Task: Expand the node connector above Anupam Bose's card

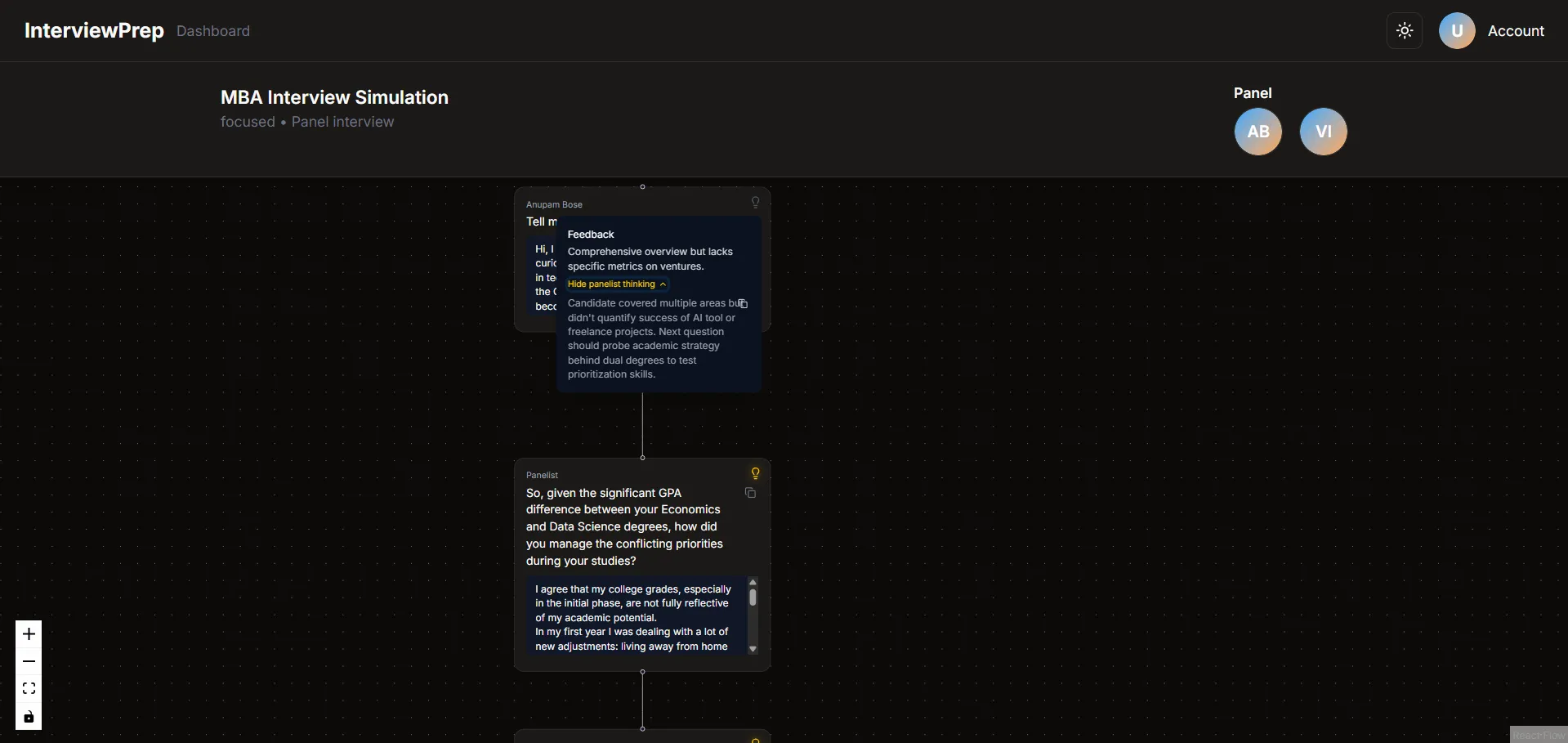Action: pyautogui.click(x=643, y=186)
